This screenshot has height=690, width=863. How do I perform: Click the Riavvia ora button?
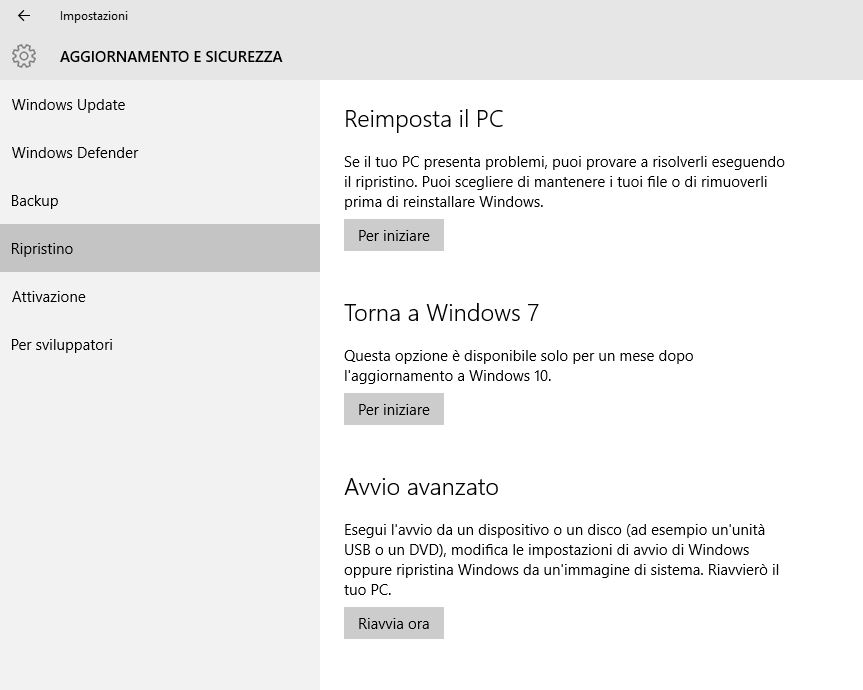point(394,623)
